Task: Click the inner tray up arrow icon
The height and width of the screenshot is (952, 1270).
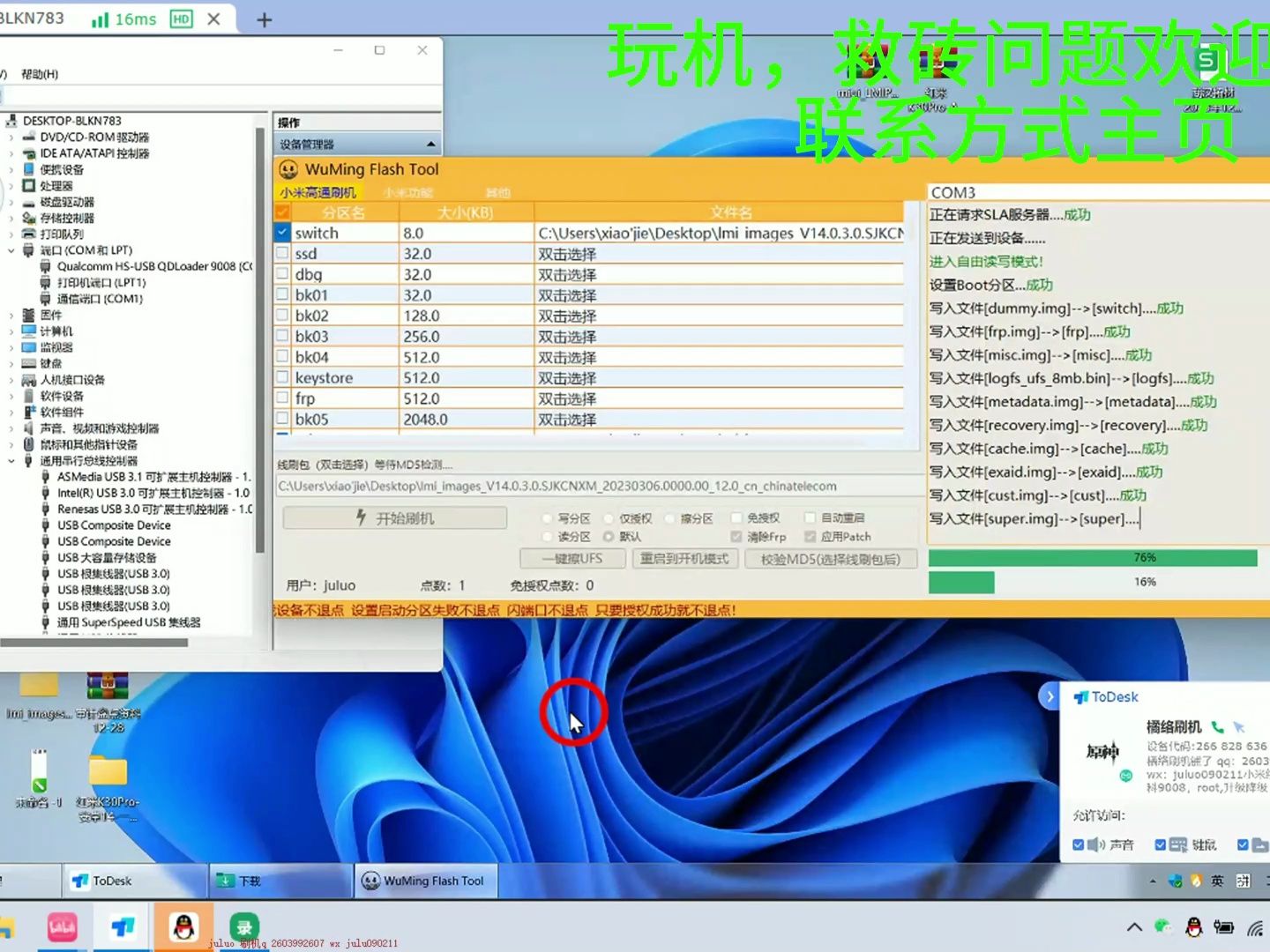Action: click(x=1153, y=881)
